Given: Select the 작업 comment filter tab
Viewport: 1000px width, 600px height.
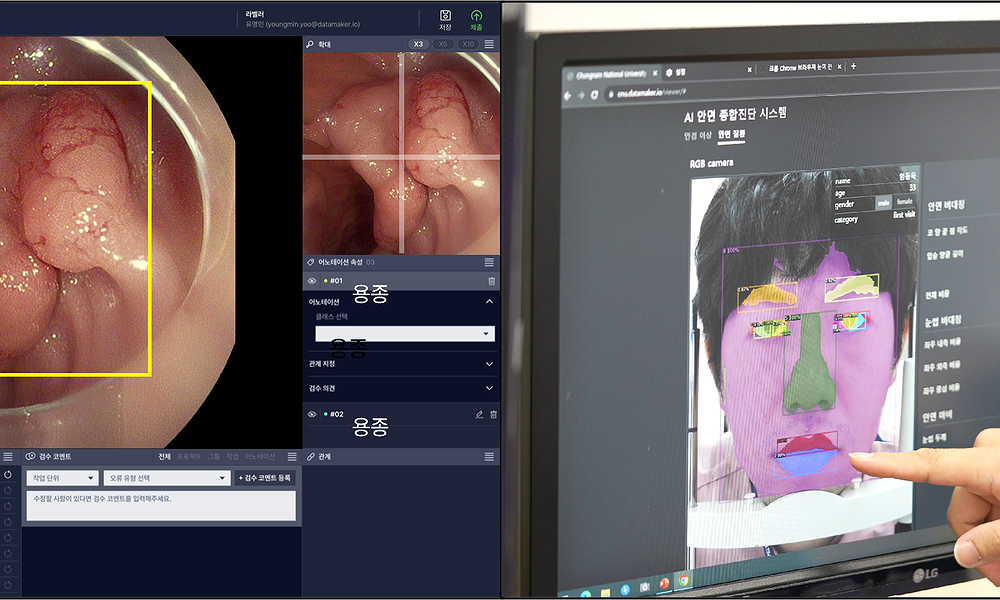Looking at the screenshot, I should pyautogui.click(x=232, y=457).
